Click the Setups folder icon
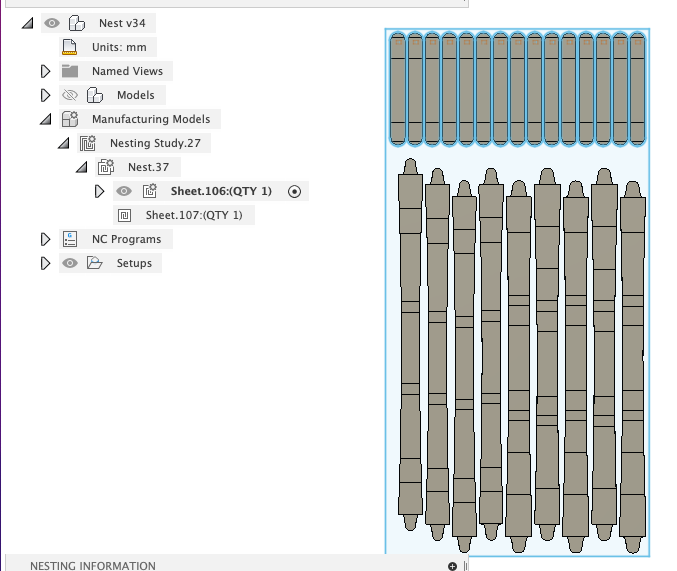This screenshot has height=571, width=677. [x=95, y=263]
